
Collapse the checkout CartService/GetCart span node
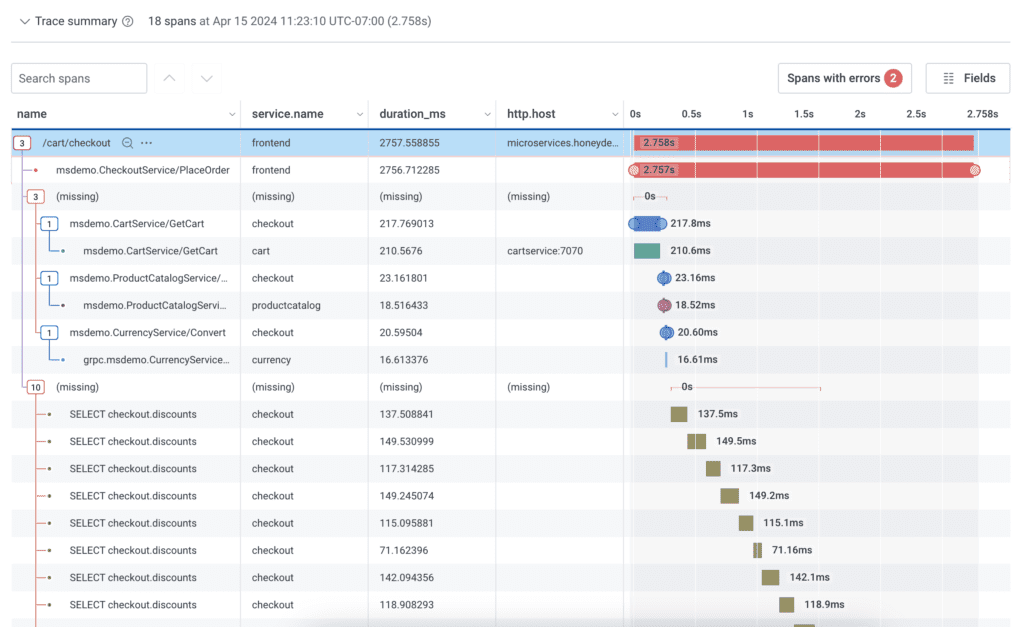pos(49,224)
